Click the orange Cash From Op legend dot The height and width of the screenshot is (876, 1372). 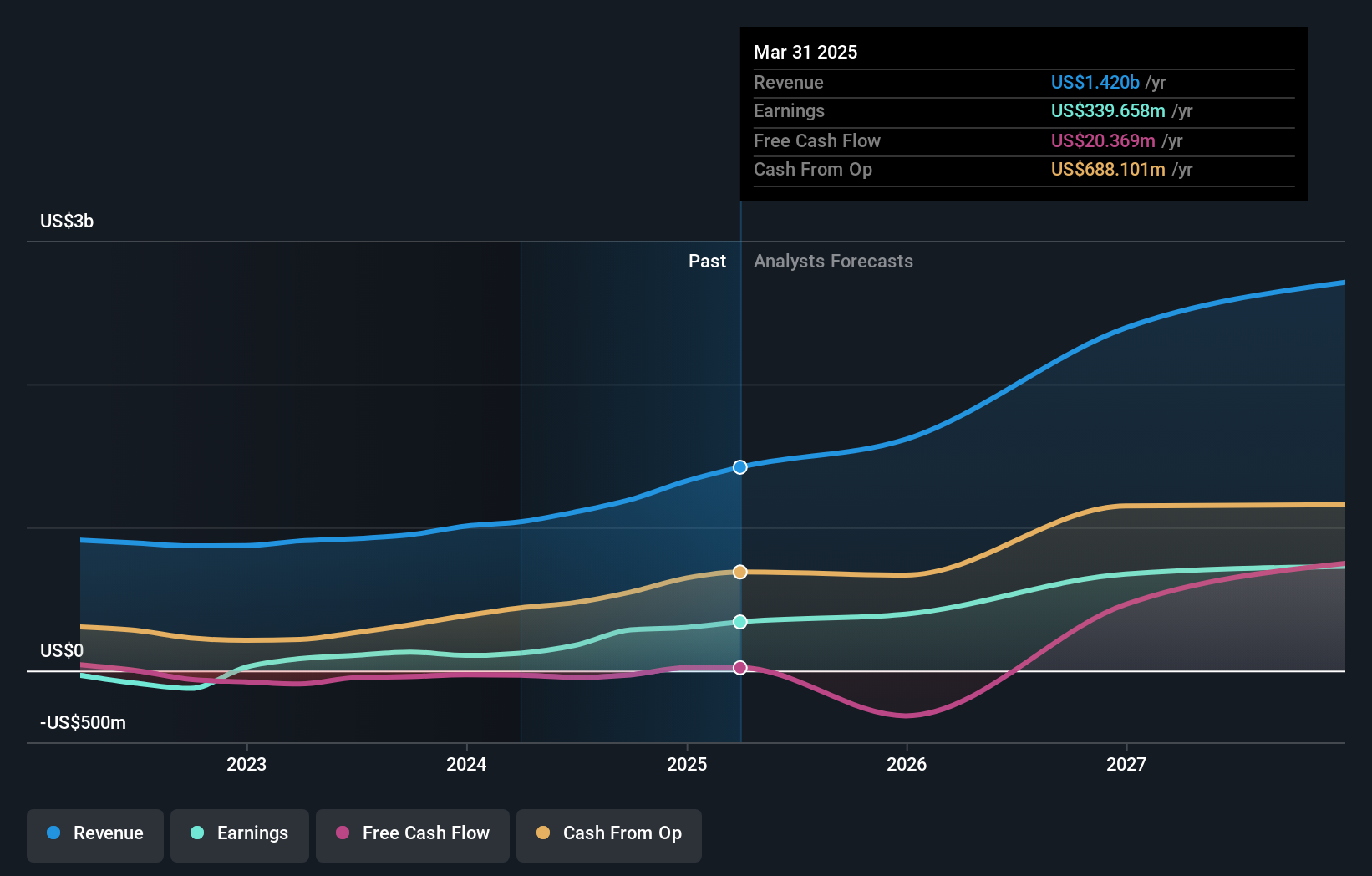coord(543,833)
